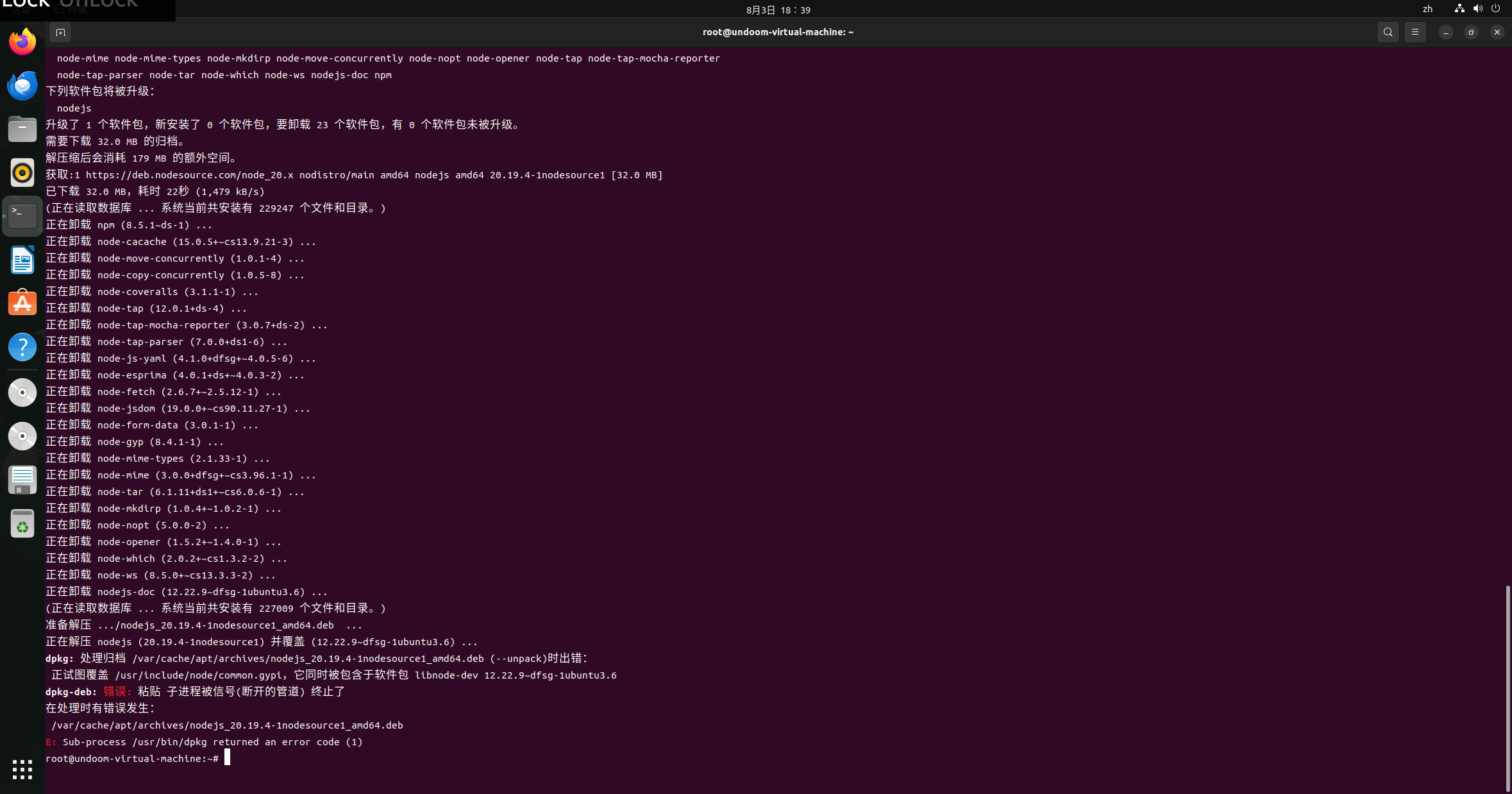The width and height of the screenshot is (1512, 794).
Task: Open the terminal hamburger menu
Action: pos(1415,32)
